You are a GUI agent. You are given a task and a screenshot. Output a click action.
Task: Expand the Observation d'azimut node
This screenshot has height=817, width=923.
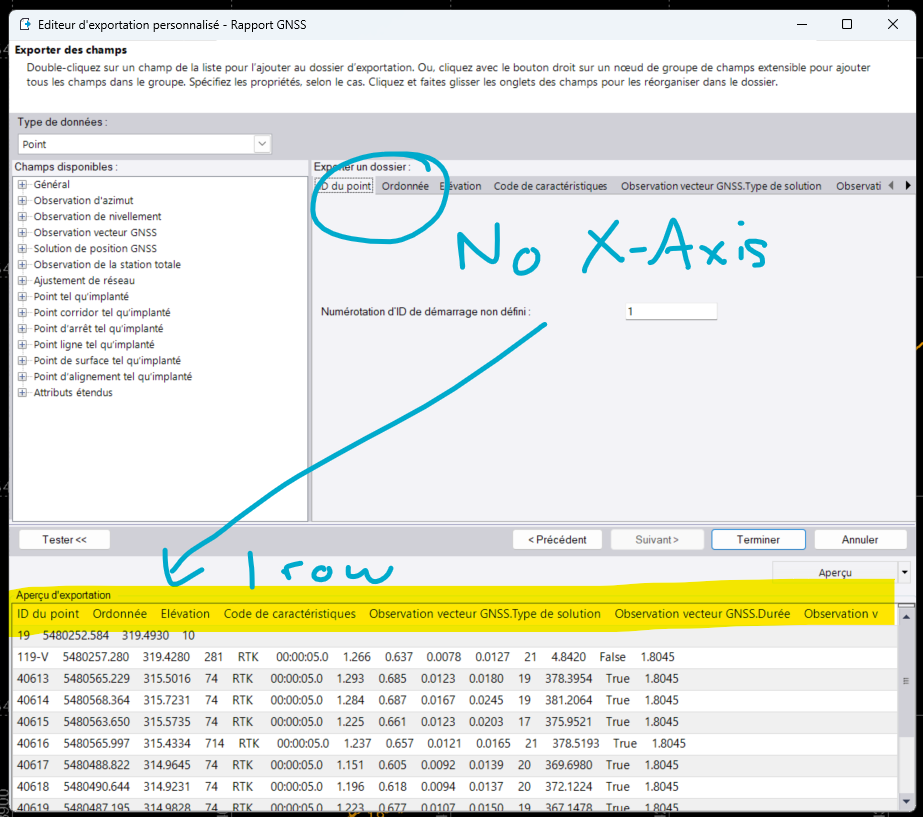coord(22,201)
